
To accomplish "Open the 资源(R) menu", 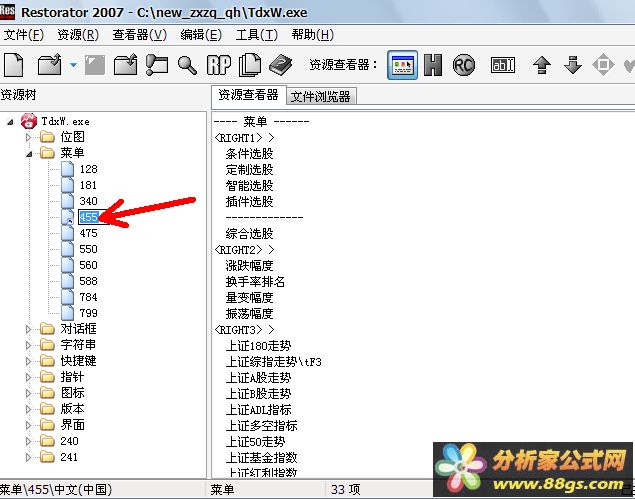I will coord(78,35).
